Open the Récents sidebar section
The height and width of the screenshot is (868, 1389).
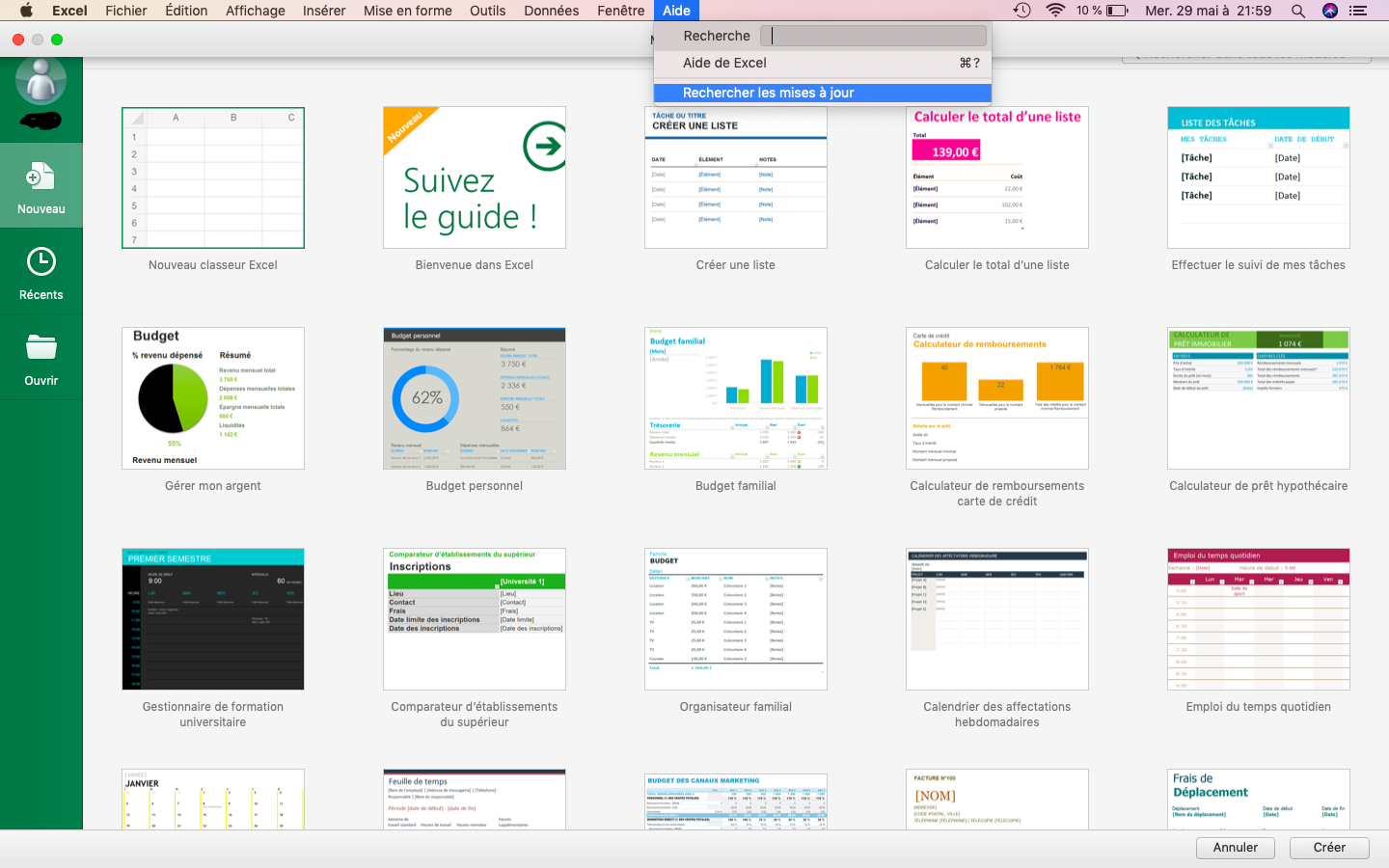(x=41, y=272)
